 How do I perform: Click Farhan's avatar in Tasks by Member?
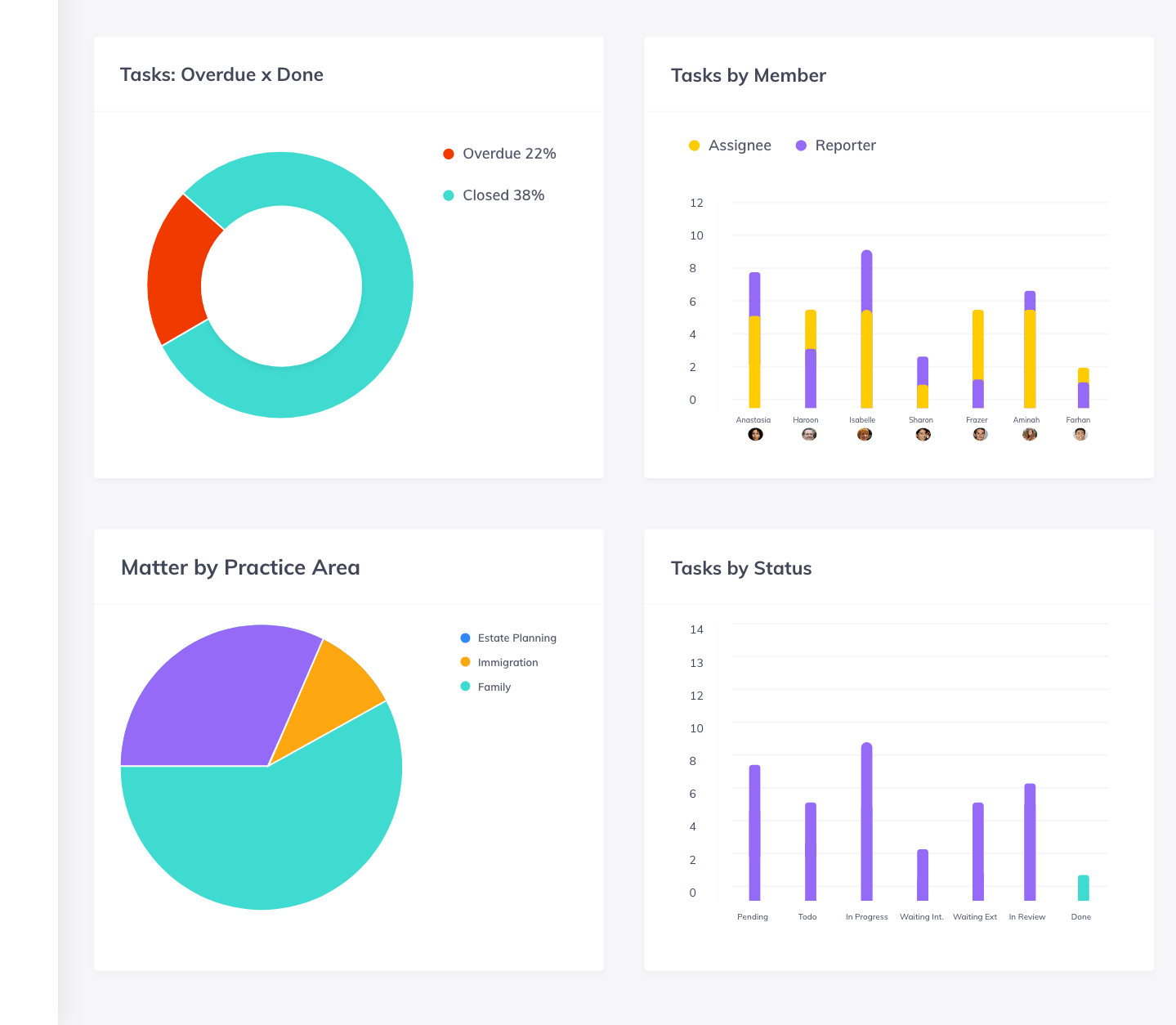tap(1079, 434)
